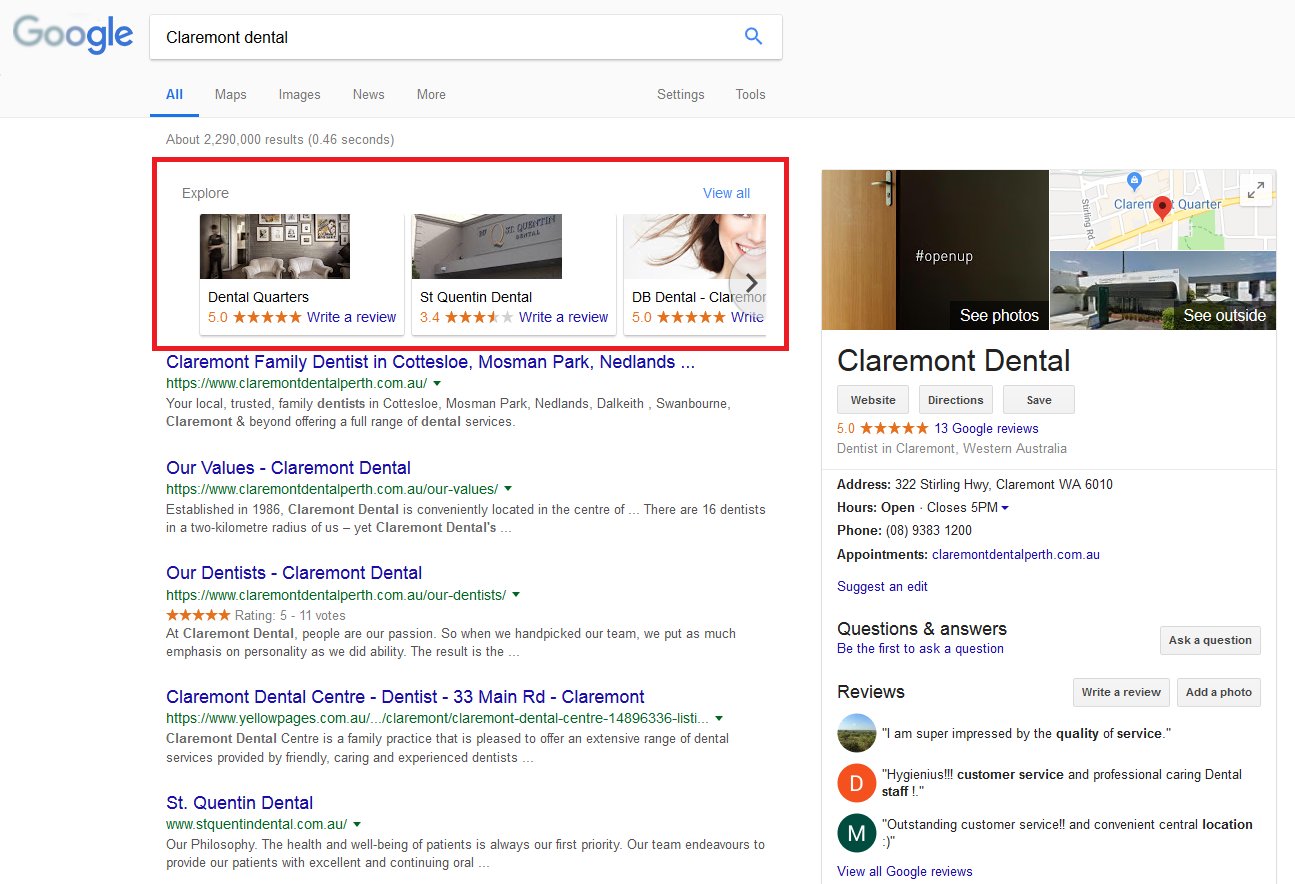This screenshot has height=884, width=1295.
Task: Open See outside street view thumbnail
Action: [1163, 291]
